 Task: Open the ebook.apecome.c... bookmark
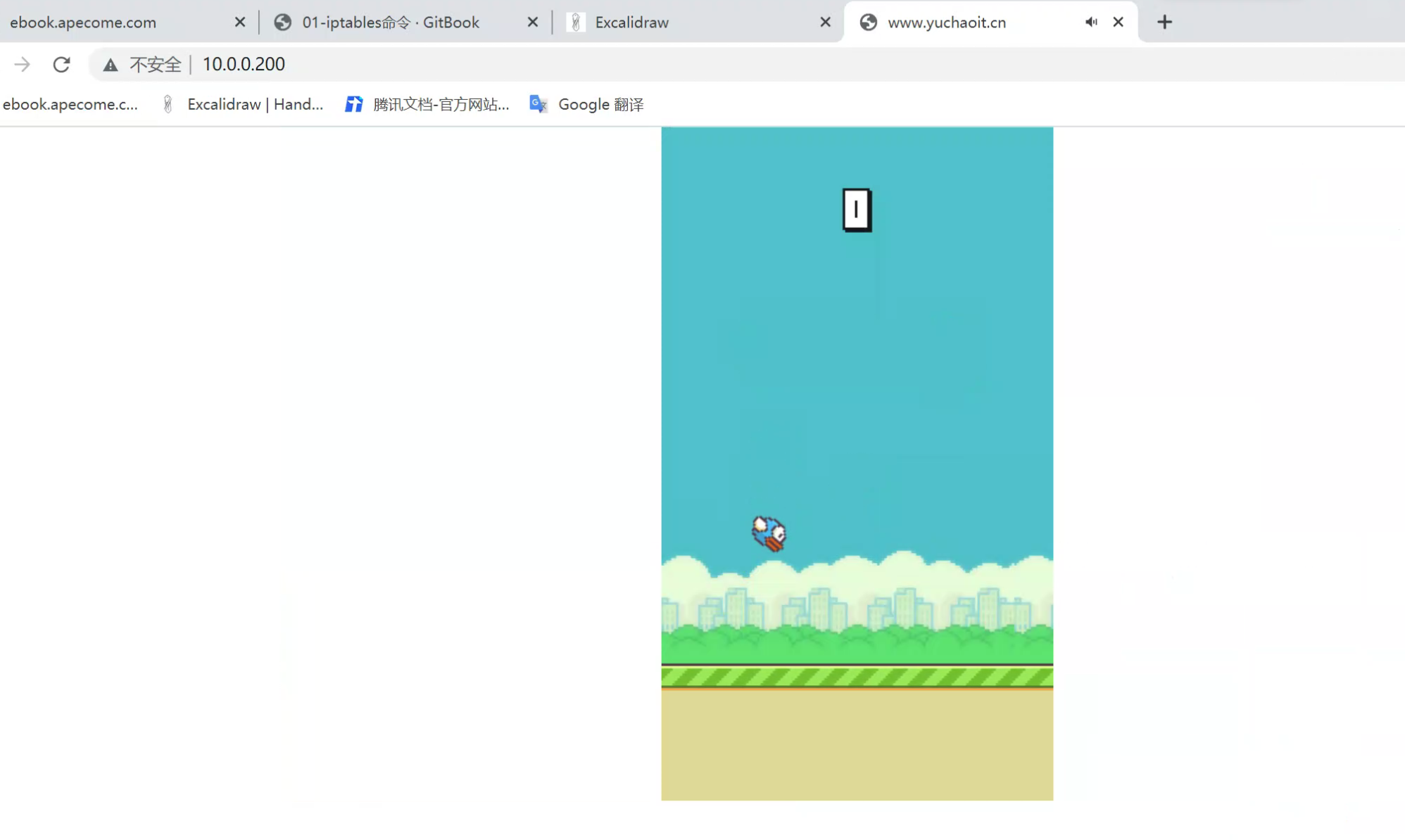tap(70, 104)
